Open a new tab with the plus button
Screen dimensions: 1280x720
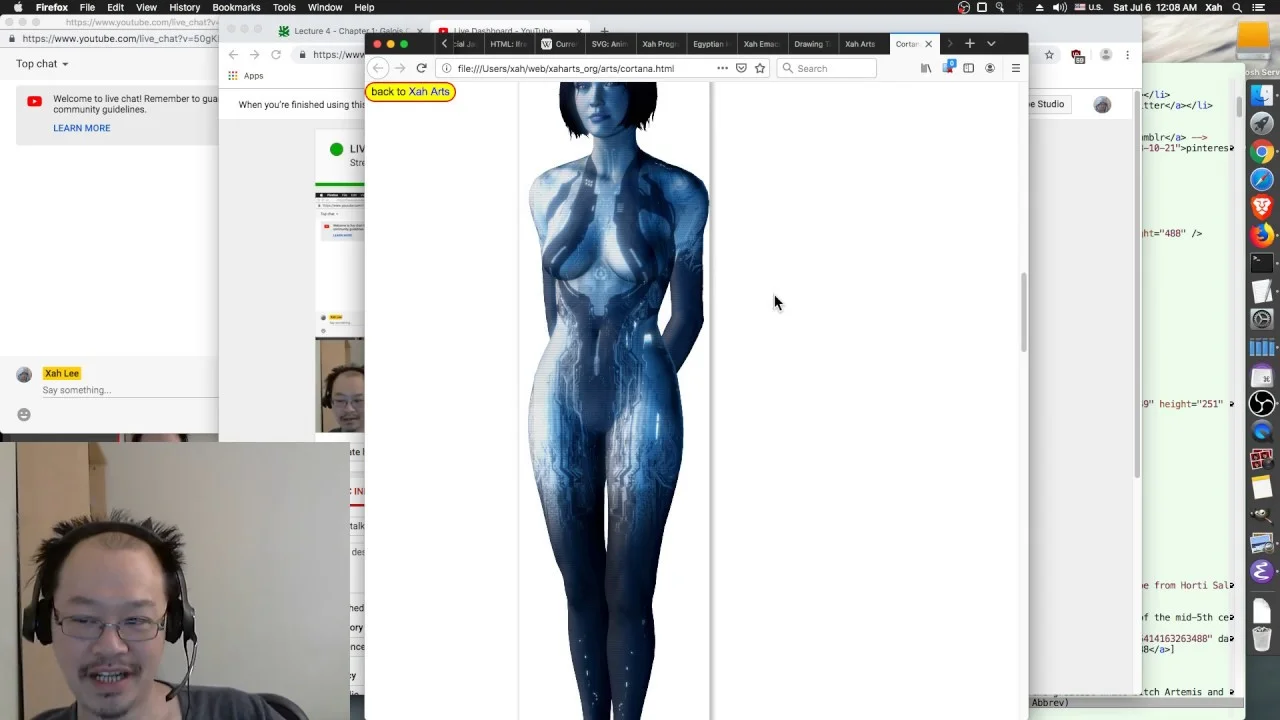point(969,44)
